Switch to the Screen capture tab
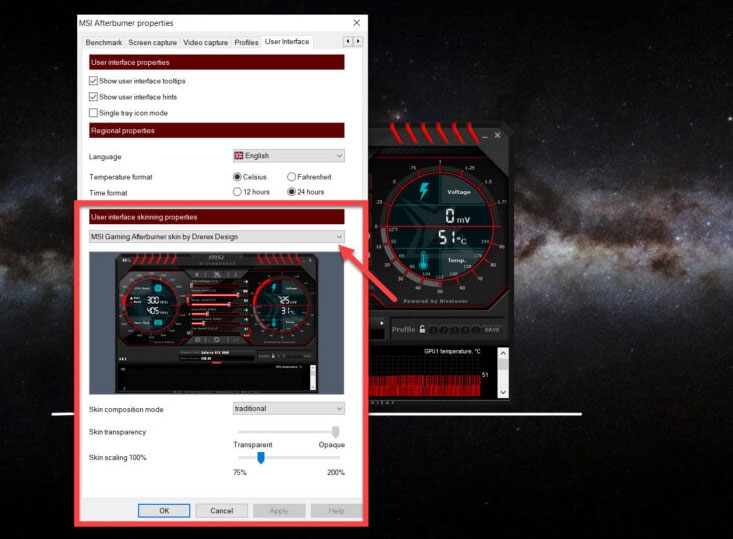This screenshot has height=539, width=733. coord(153,43)
